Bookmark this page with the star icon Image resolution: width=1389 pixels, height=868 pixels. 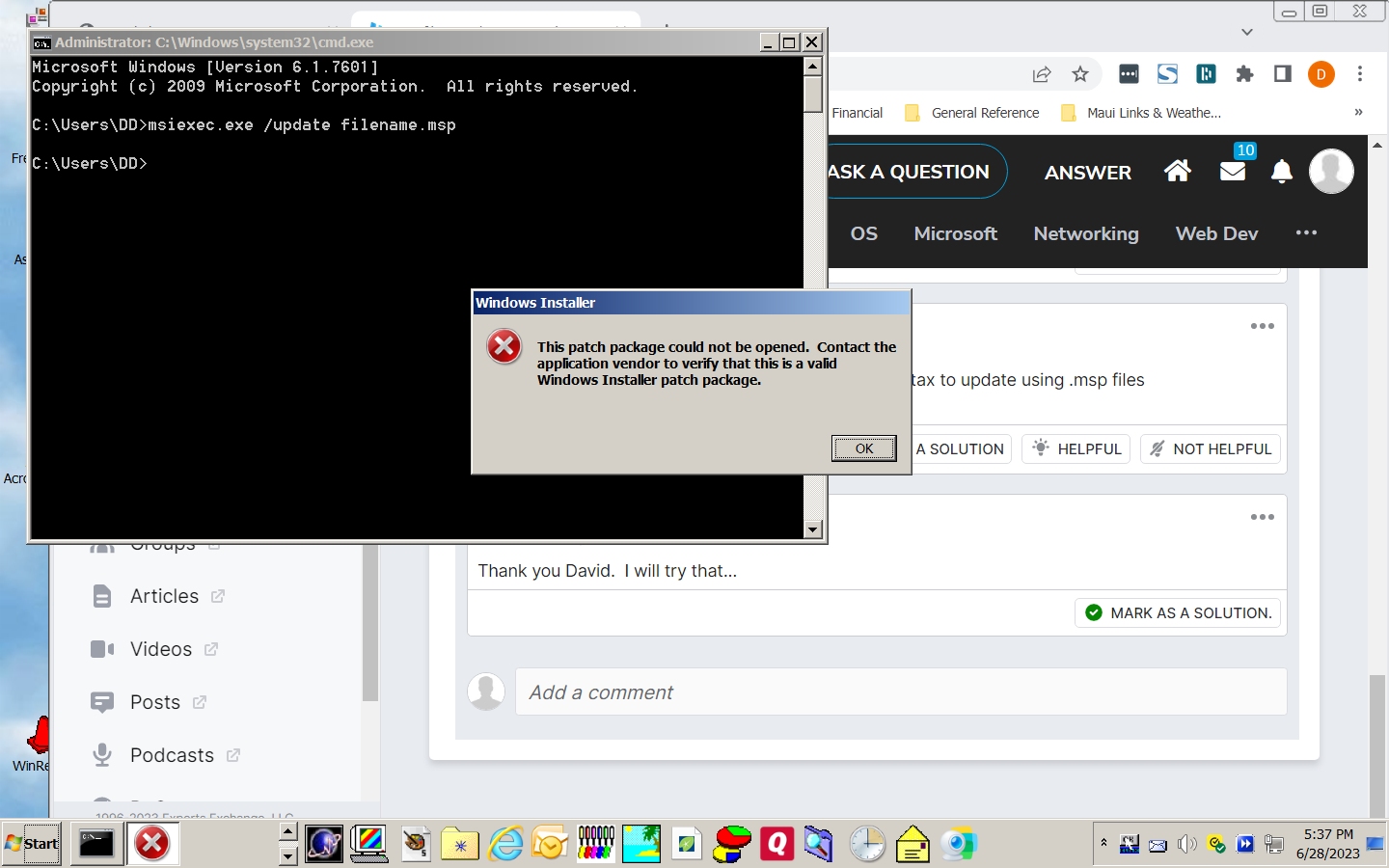pos(1080,74)
